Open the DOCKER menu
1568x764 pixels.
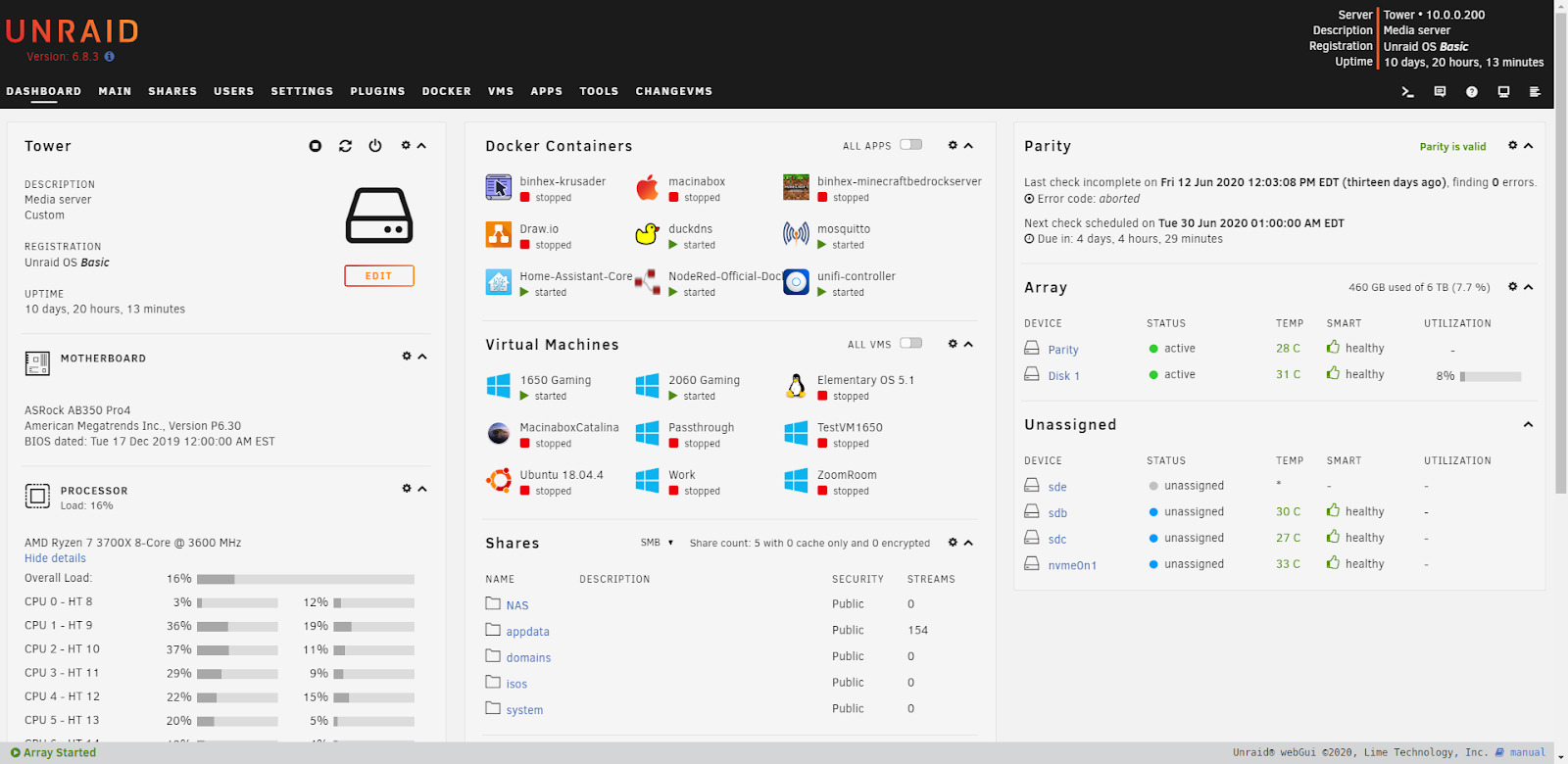coord(447,91)
